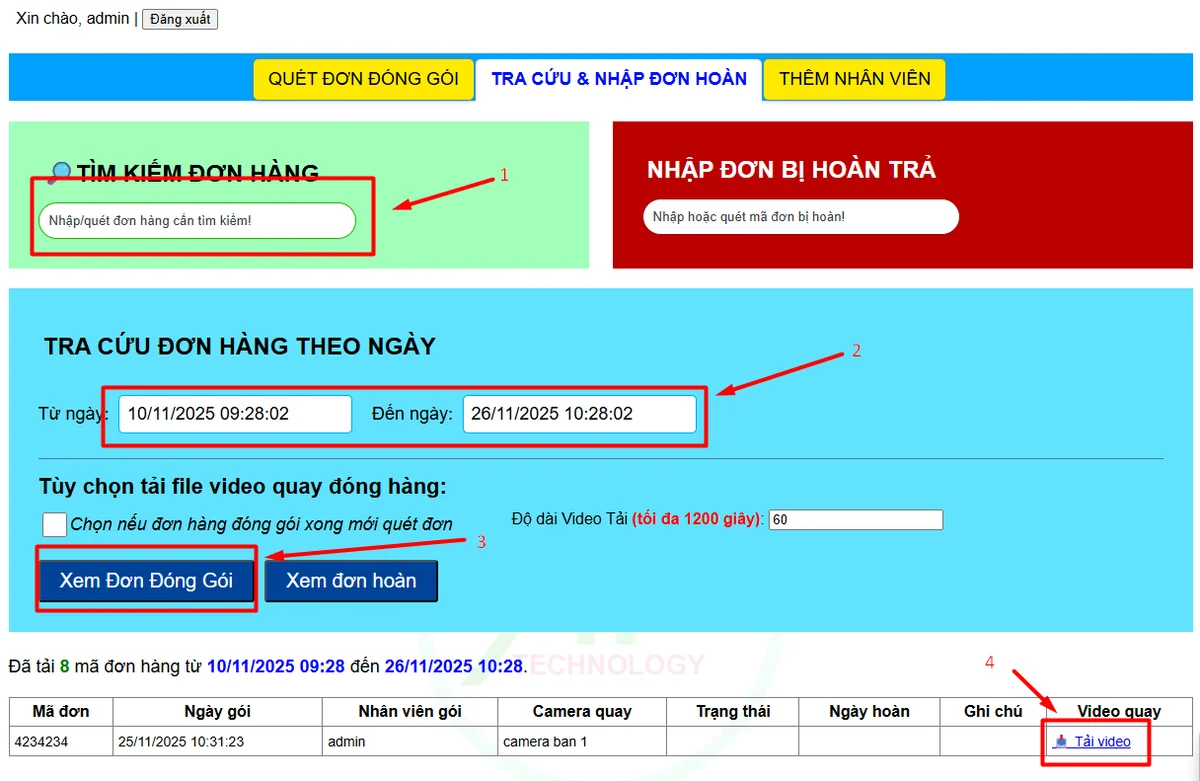
Task: Click the Đăng xuất button
Action: pos(180,18)
